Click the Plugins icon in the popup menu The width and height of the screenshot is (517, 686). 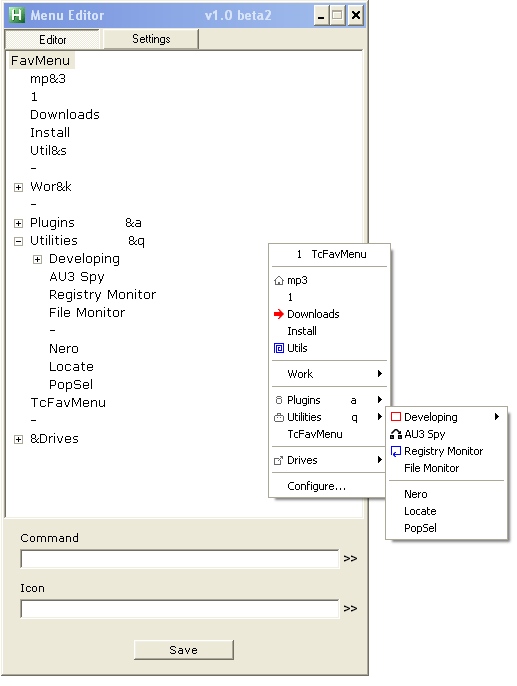click(x=279, y=400)
